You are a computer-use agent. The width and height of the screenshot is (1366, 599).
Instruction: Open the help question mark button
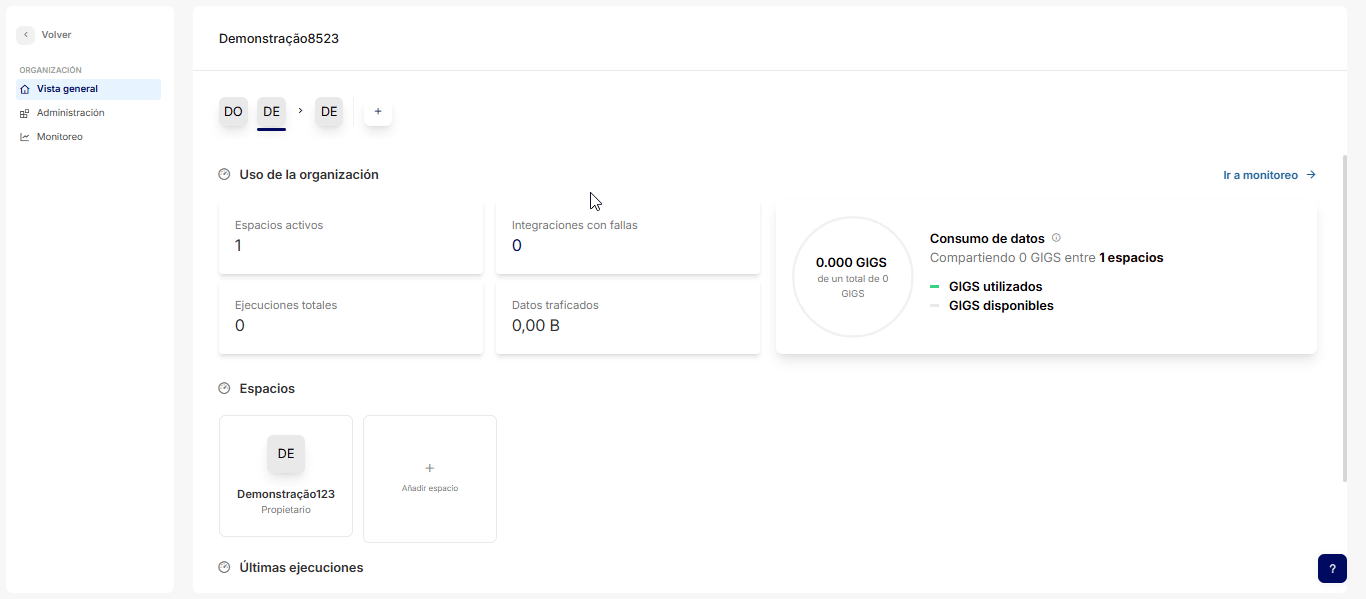coord(1332,568)
